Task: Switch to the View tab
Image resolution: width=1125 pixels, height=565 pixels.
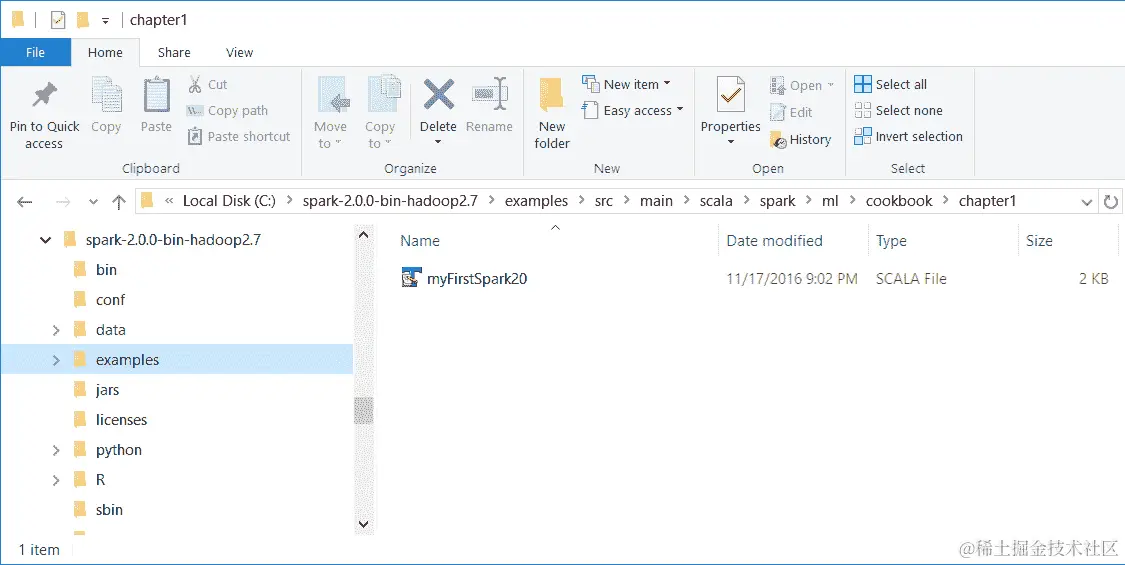Action: point(239,52)
